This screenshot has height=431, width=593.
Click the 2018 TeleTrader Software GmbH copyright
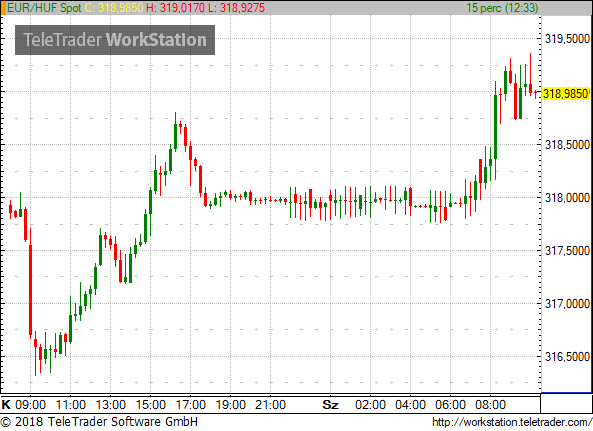(x=99, y=422)
